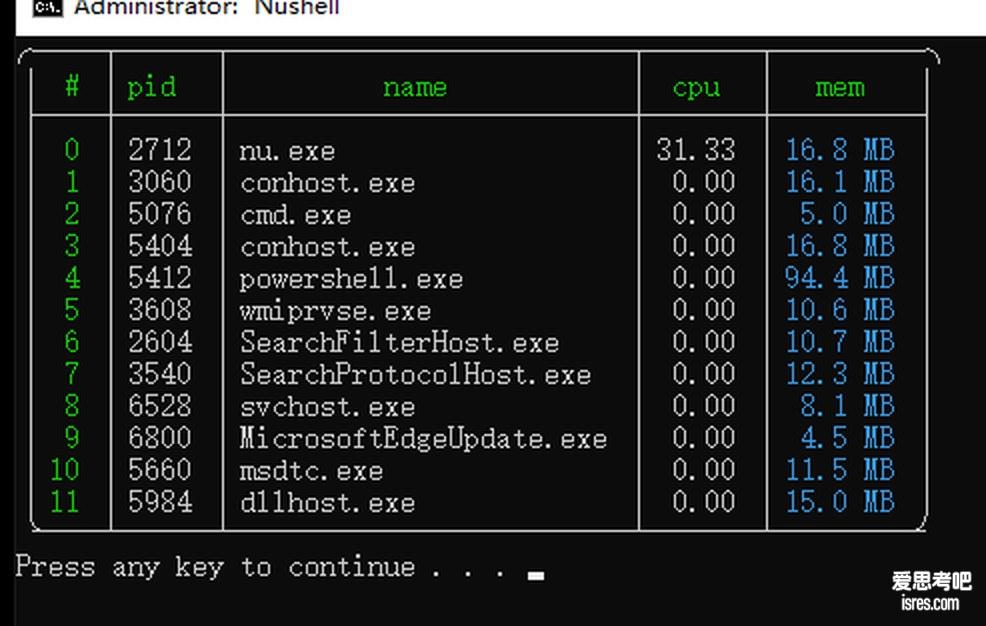Select pid 2712 in the table
The width and height of the screenshot is (986, 626).
click(160, 150)
